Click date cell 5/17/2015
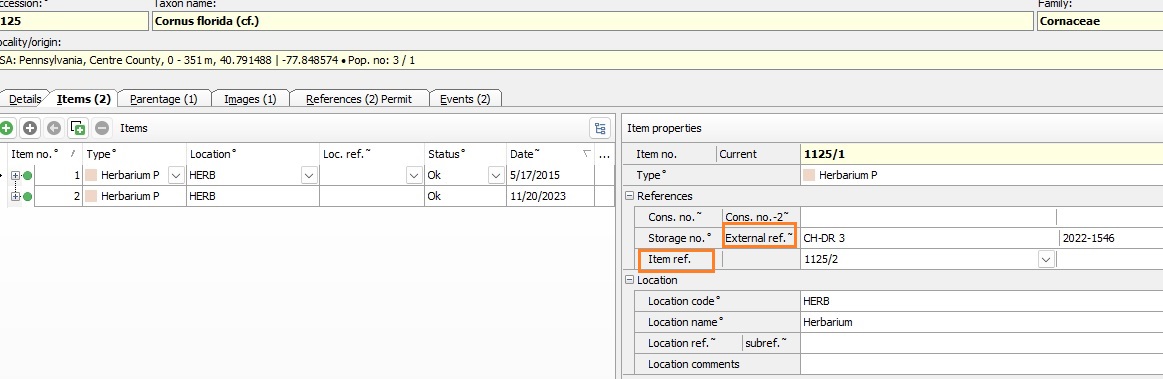This screenshot has height=379, width=1163. (550, 176)
